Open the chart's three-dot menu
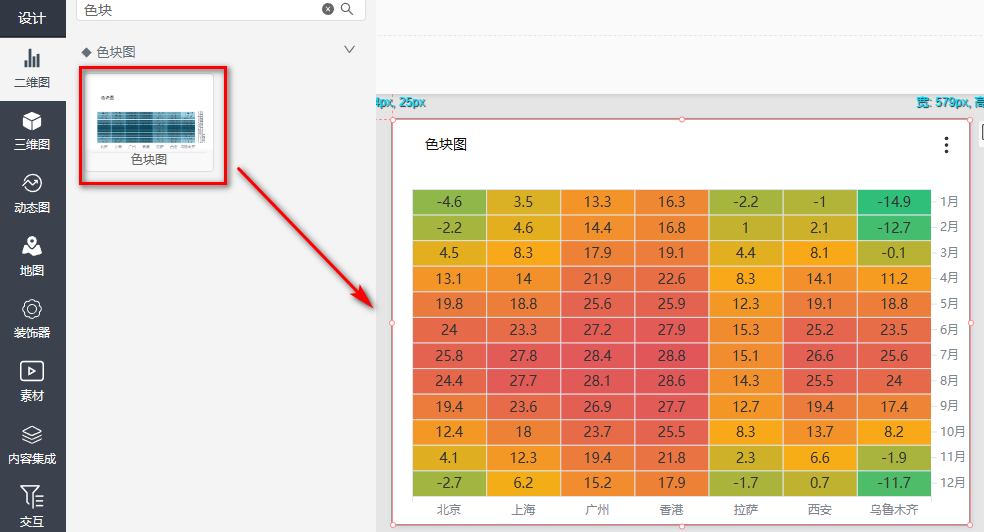 click(946, 145)
